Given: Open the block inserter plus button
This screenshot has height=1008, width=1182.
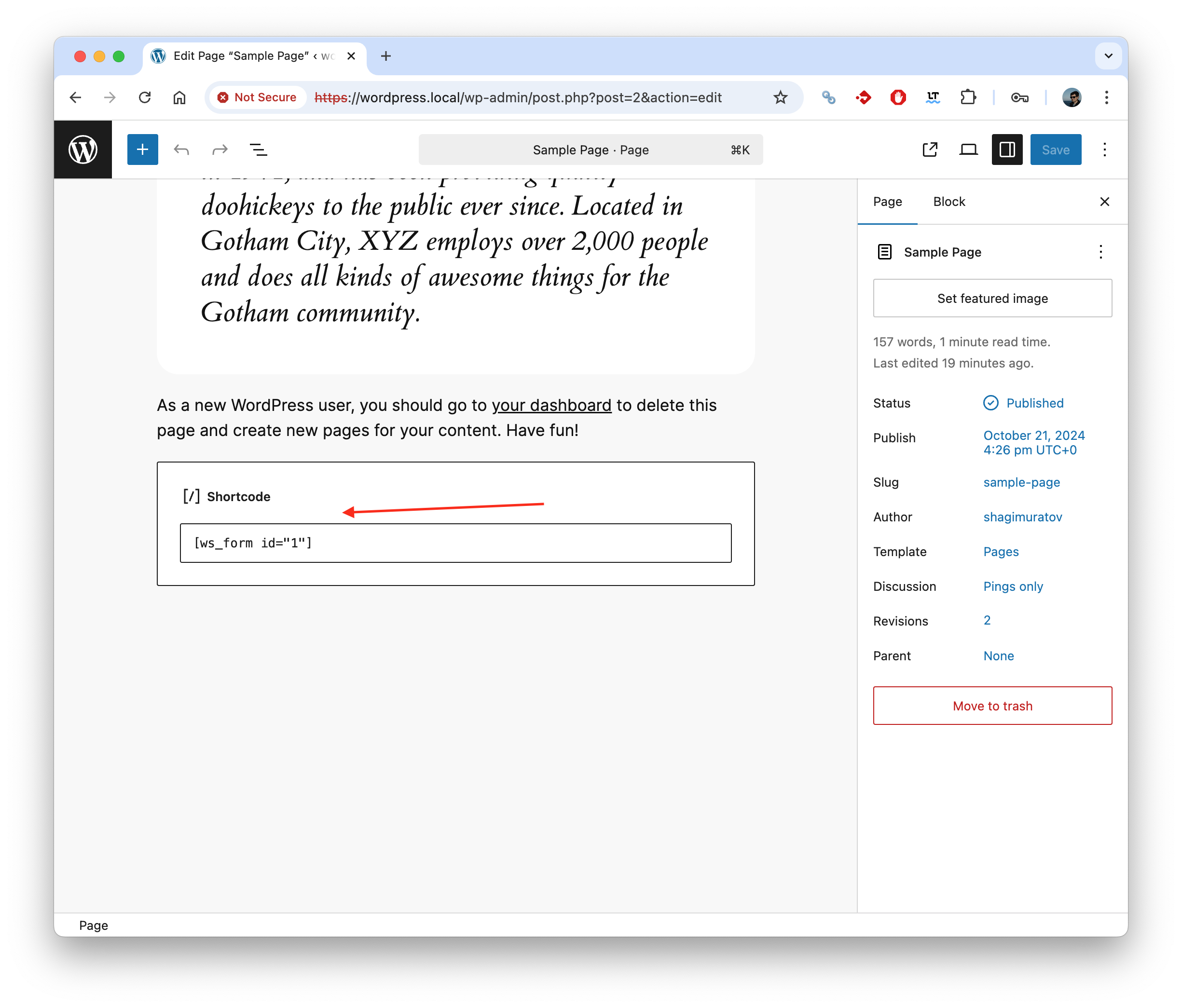Looking at the screenshot, I should pyautogui.click(x=143, y=150).
